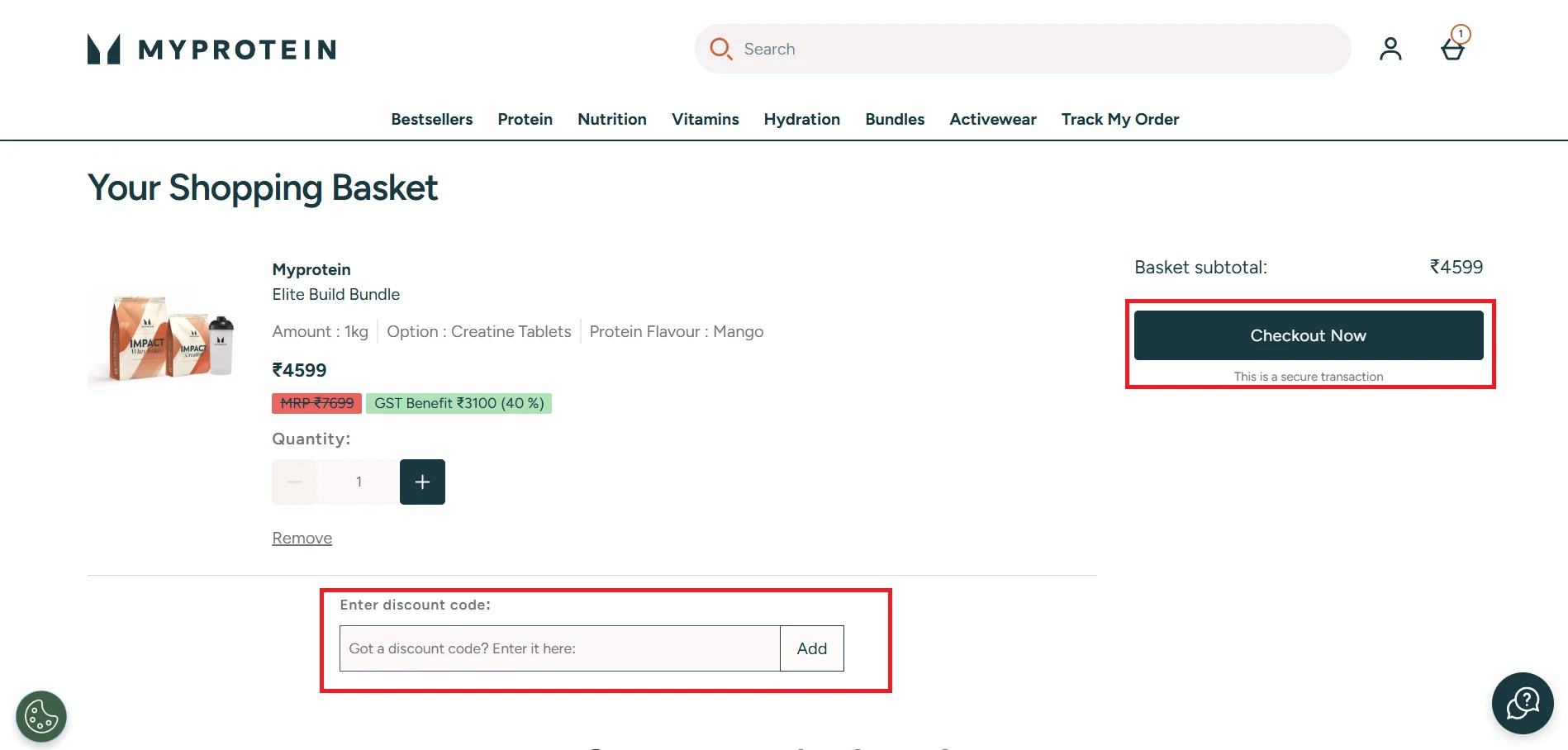The image size is (1568, 750).
Task: Click the discount code input field
Action: [559, 648]
